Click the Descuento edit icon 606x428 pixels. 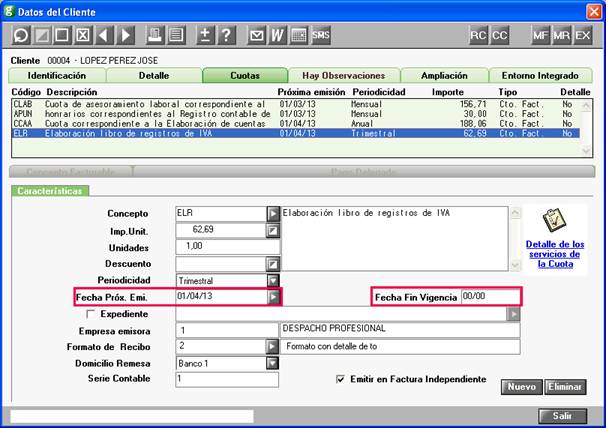click(273, 264)
